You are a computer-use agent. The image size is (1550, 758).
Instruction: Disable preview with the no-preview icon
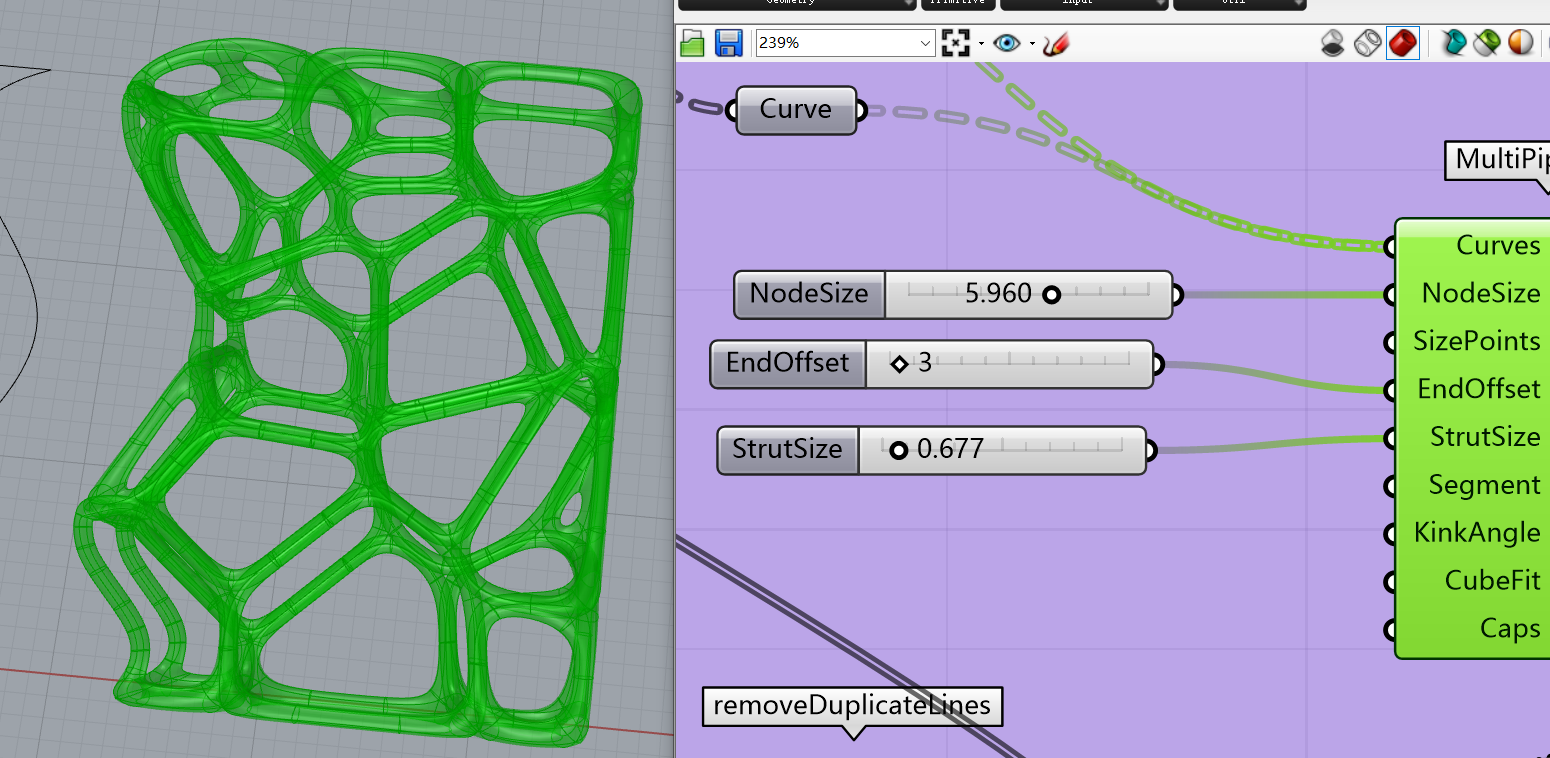pos(1333,43)
